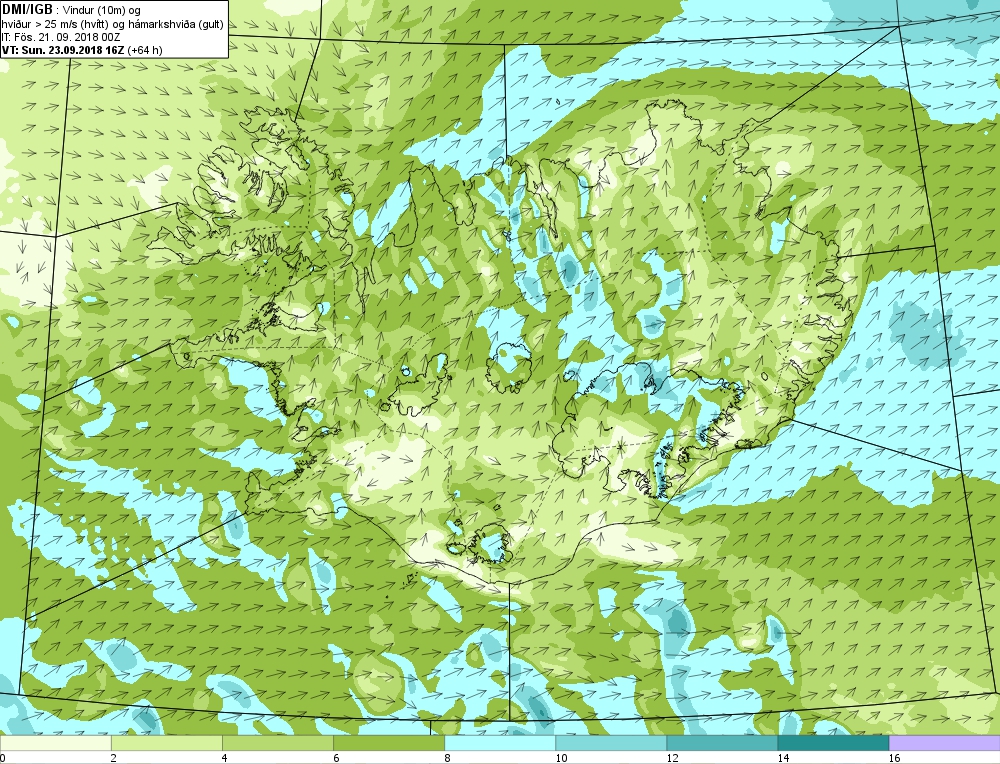
Task: Click the legend scale value '2'
Action: [x=114, y=758]
